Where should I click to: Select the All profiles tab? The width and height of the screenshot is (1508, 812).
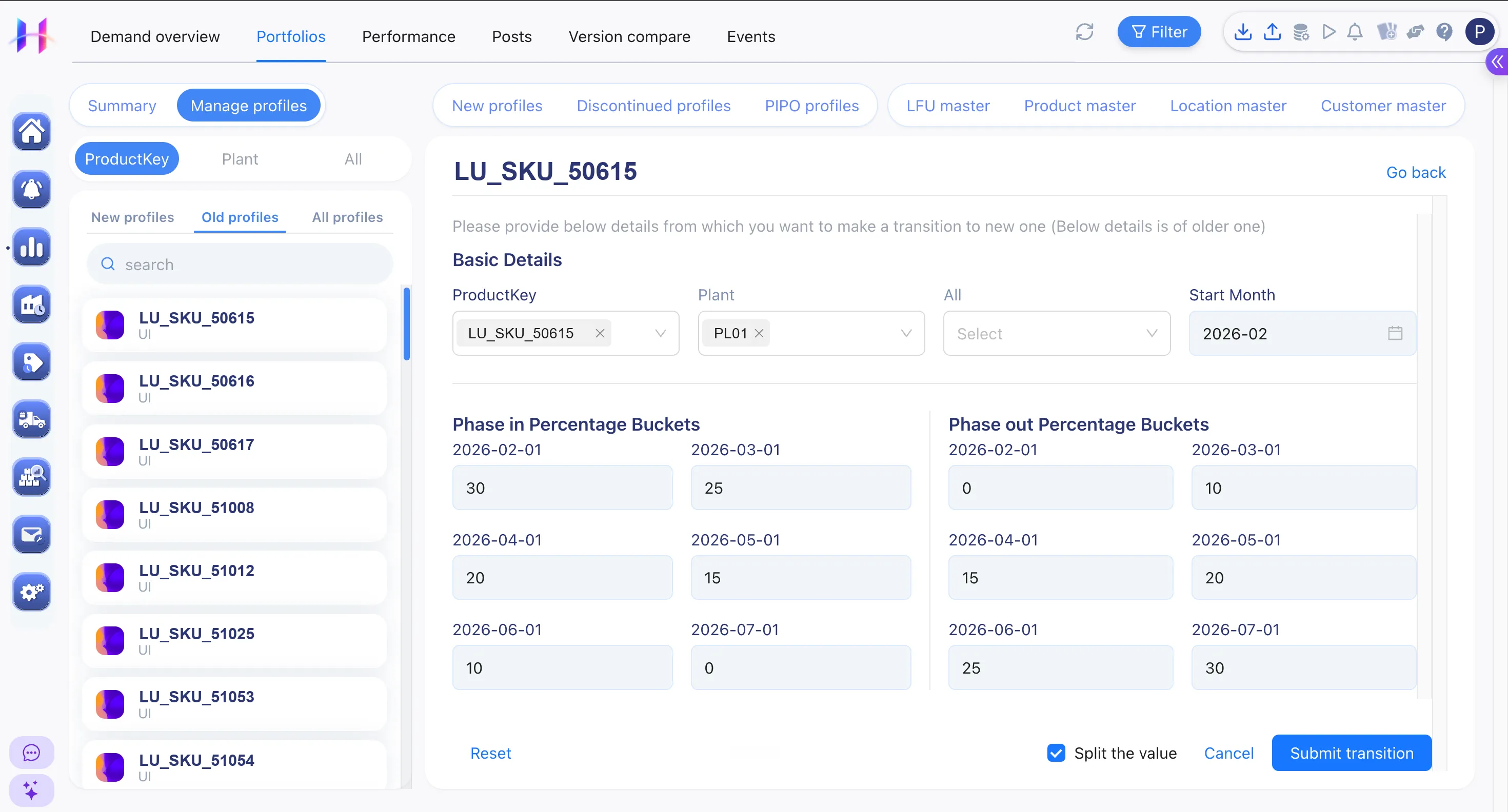347,217
